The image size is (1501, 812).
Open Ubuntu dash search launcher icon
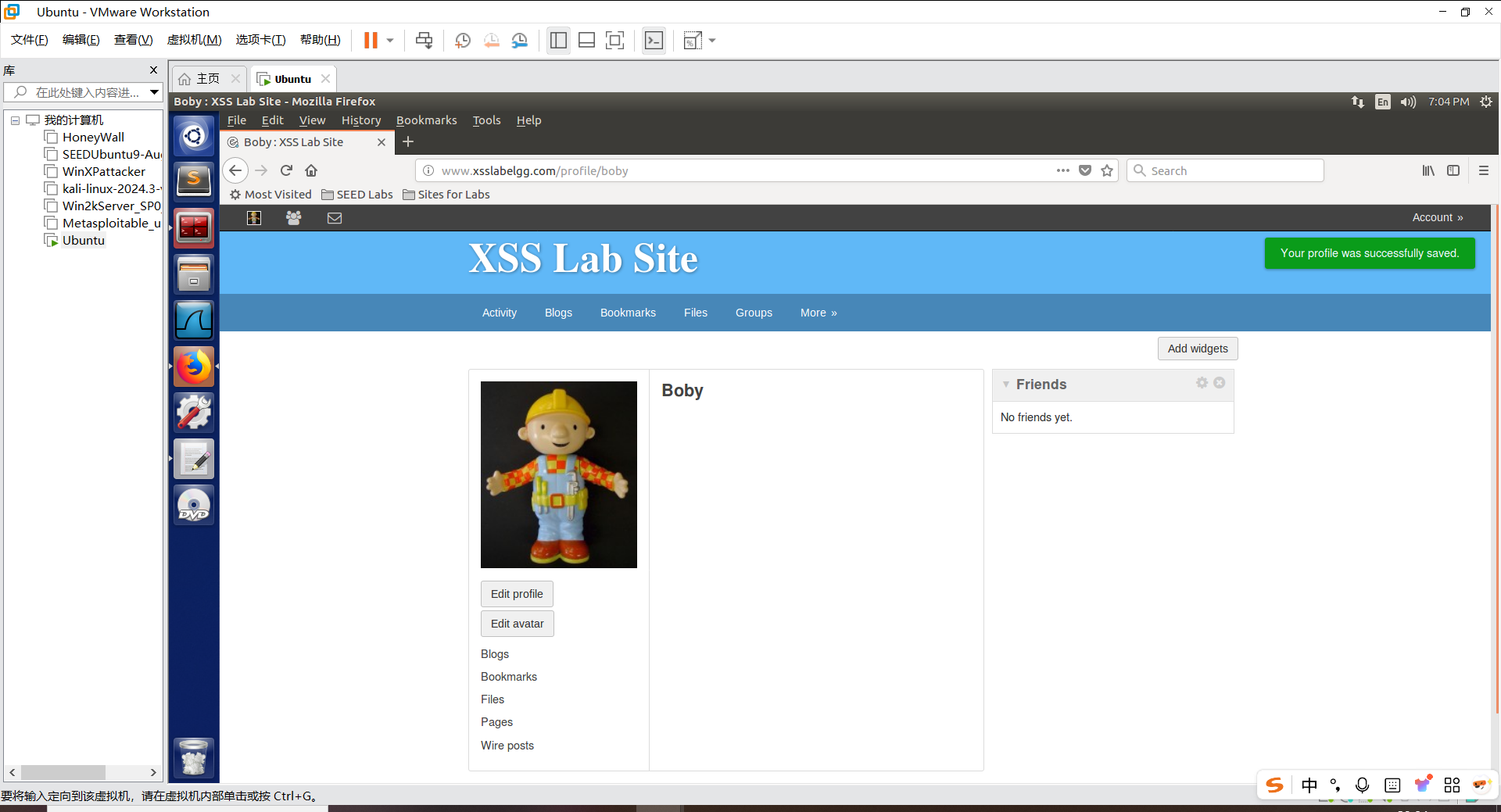tap(194, 137)
